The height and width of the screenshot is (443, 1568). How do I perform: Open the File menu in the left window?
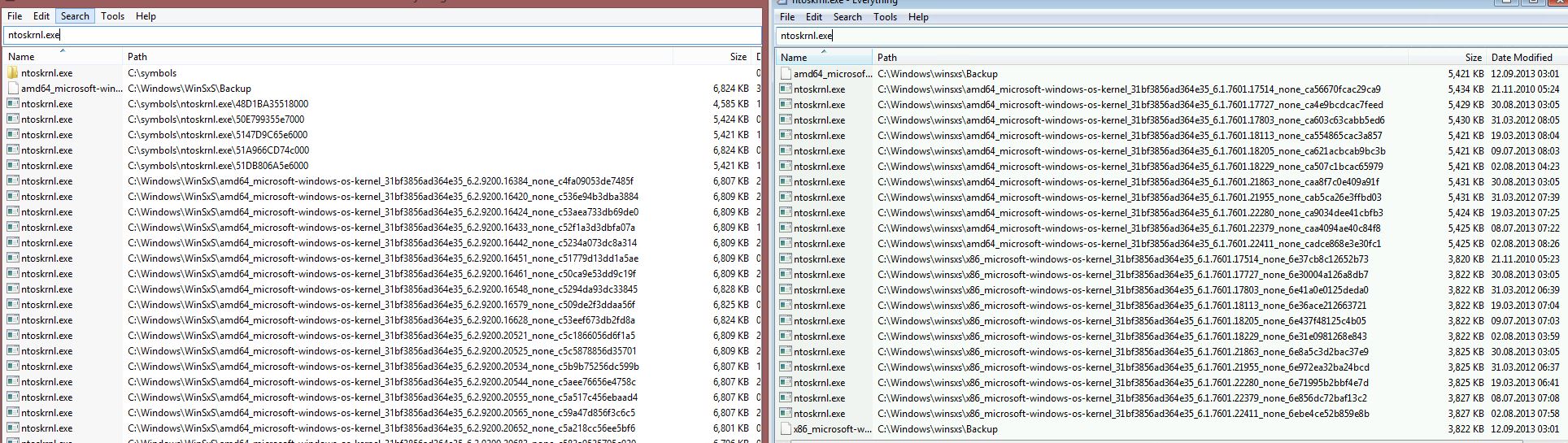pos(15,16)
